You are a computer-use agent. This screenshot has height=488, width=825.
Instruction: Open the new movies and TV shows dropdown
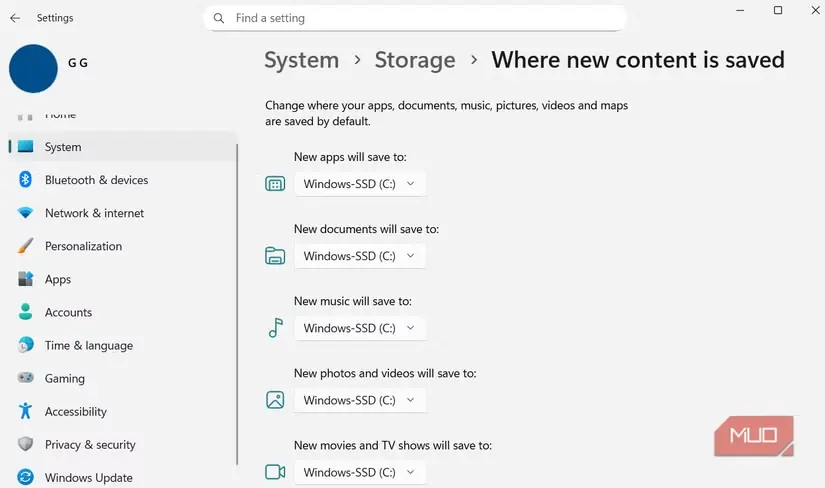tap(360, 472)
